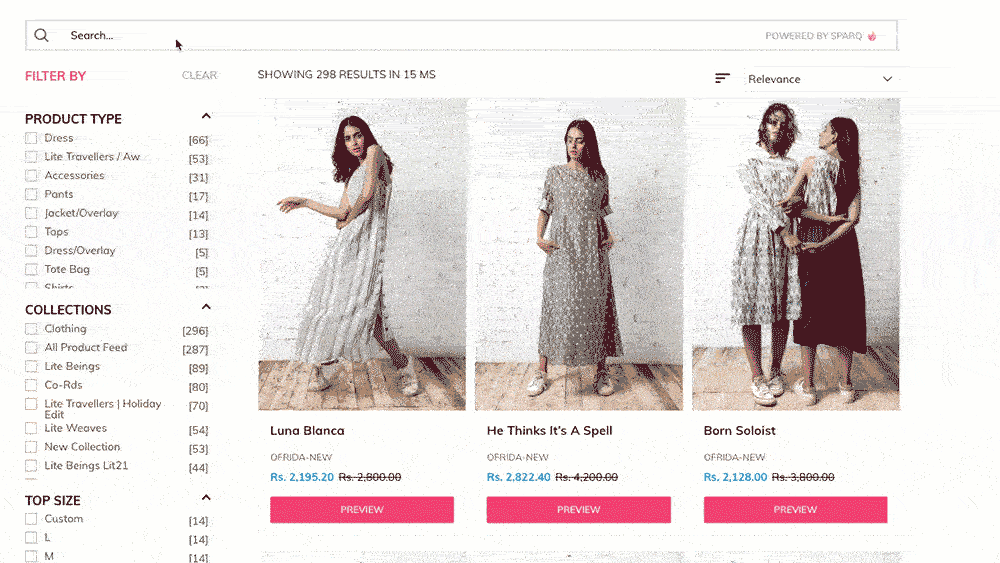Focus the Search text field
1000x563 pixels.
tap(400, 36)
